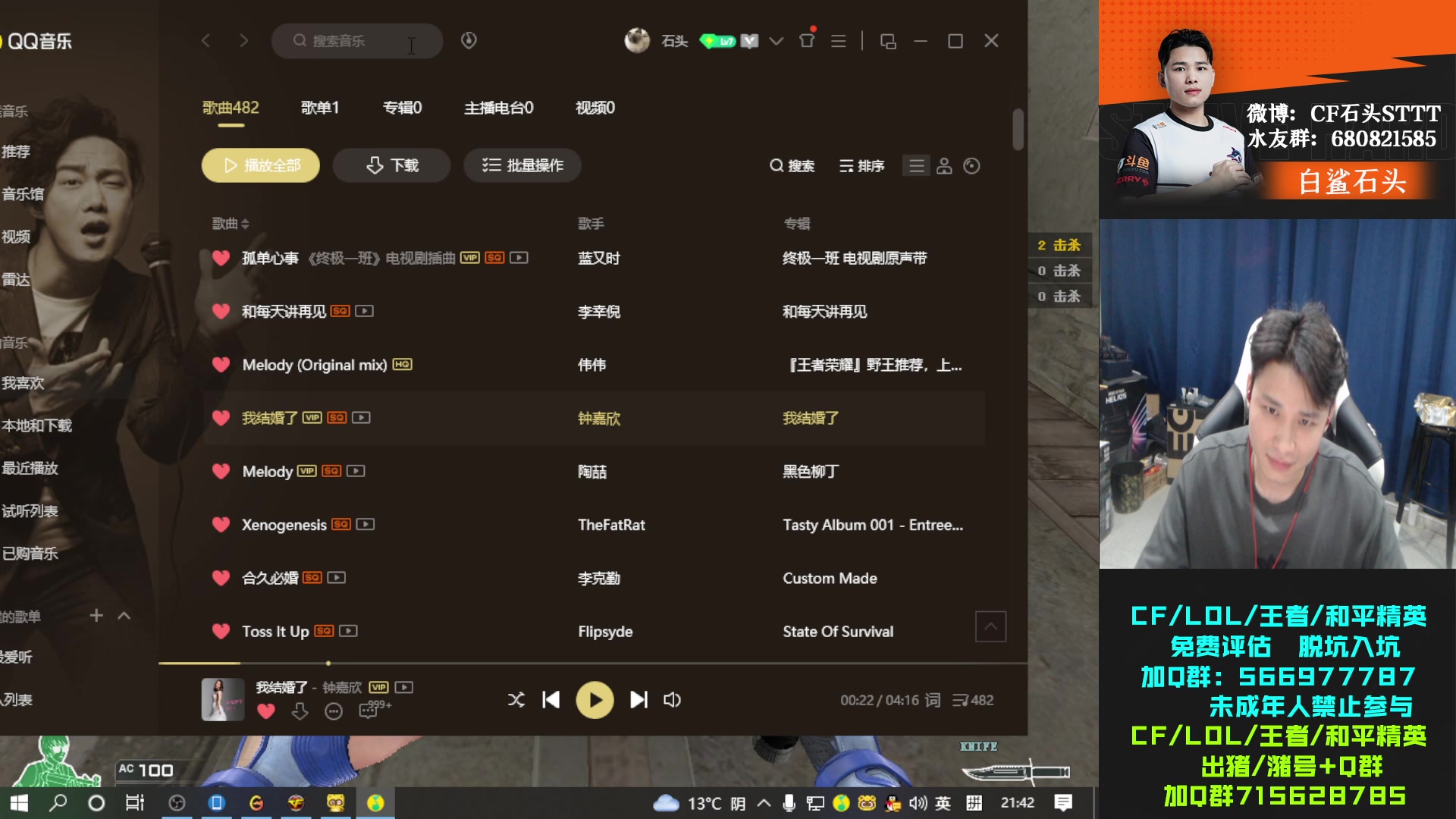Play MV icon for 我结婚了 in list

(x=362, y=418)
